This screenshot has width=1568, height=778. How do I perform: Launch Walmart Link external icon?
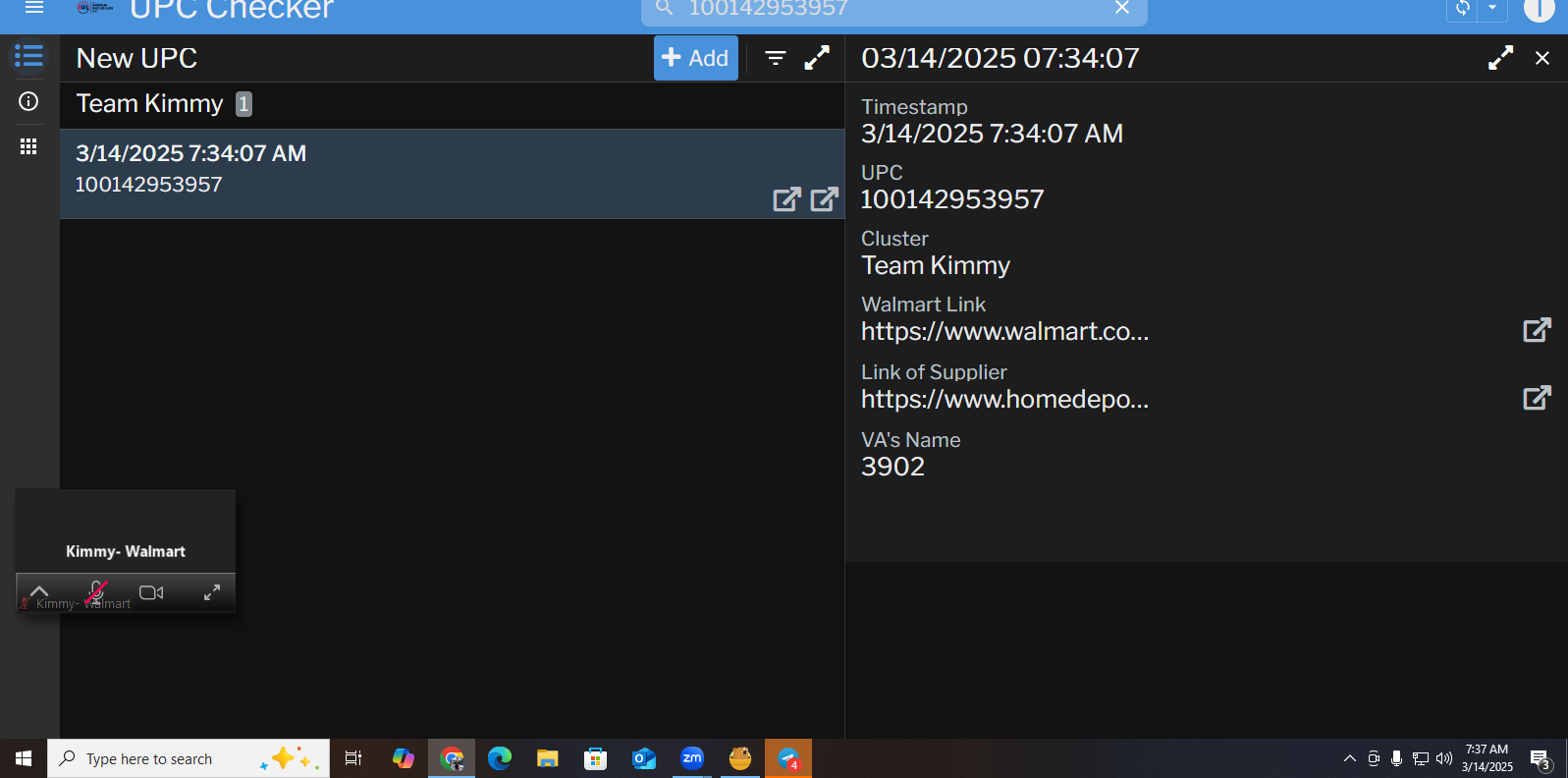(1537, 330)
